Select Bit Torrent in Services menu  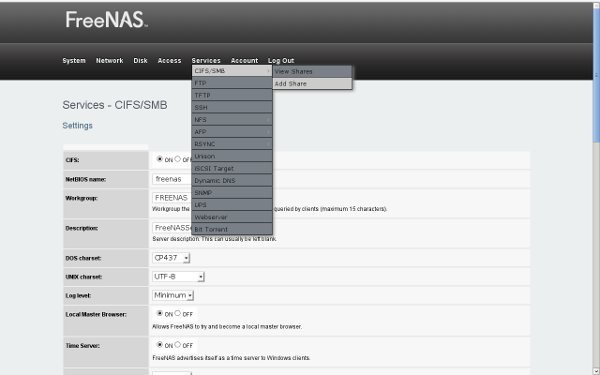232,229
